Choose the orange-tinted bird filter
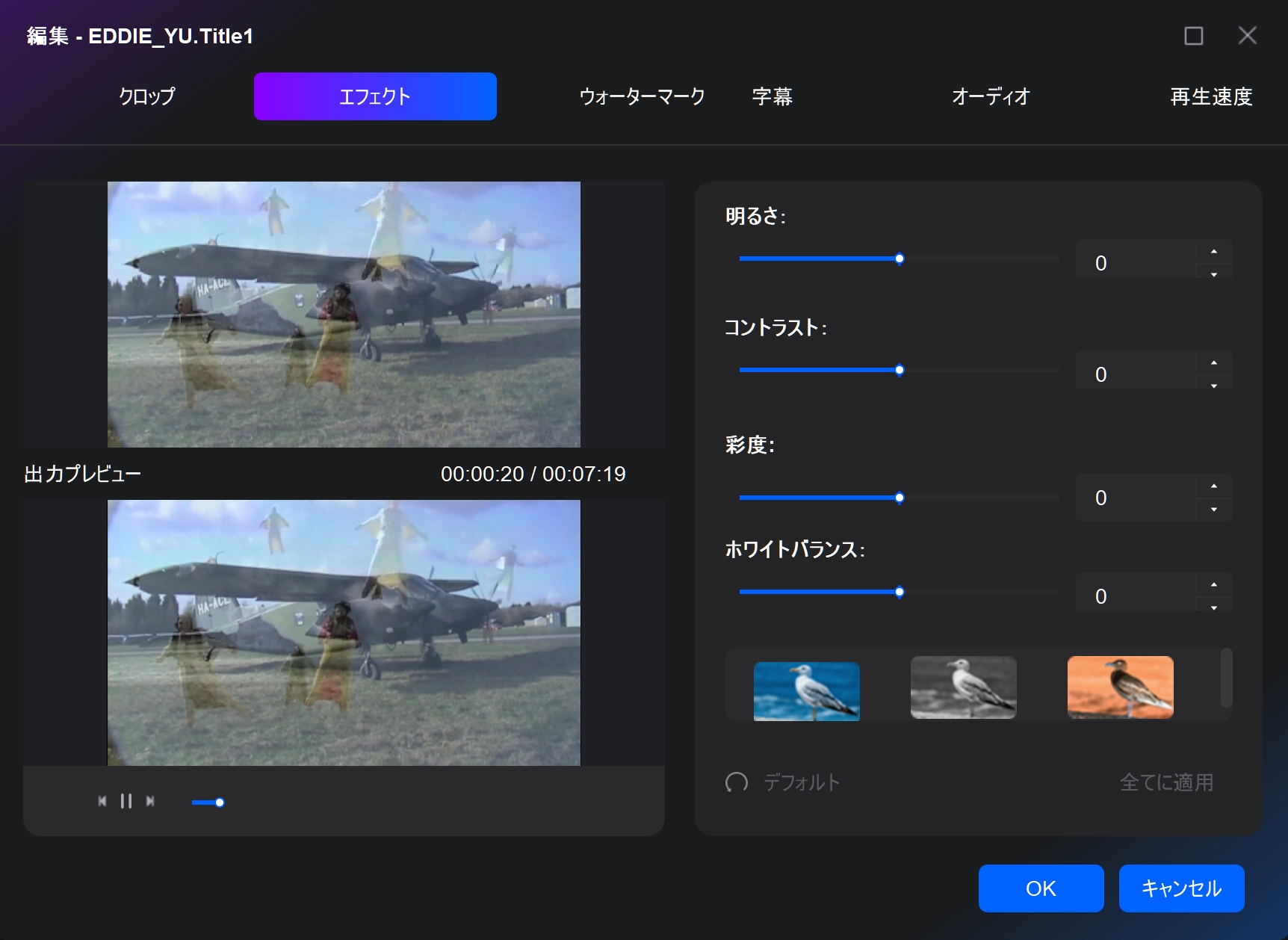This screenshot has height=940, width=1288. (x=1120, y=687)
